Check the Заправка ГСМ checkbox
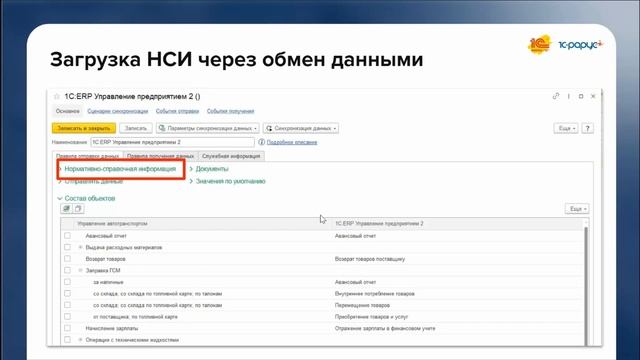Viewport: 640px width, 360px height. click(x=67, y=270)
